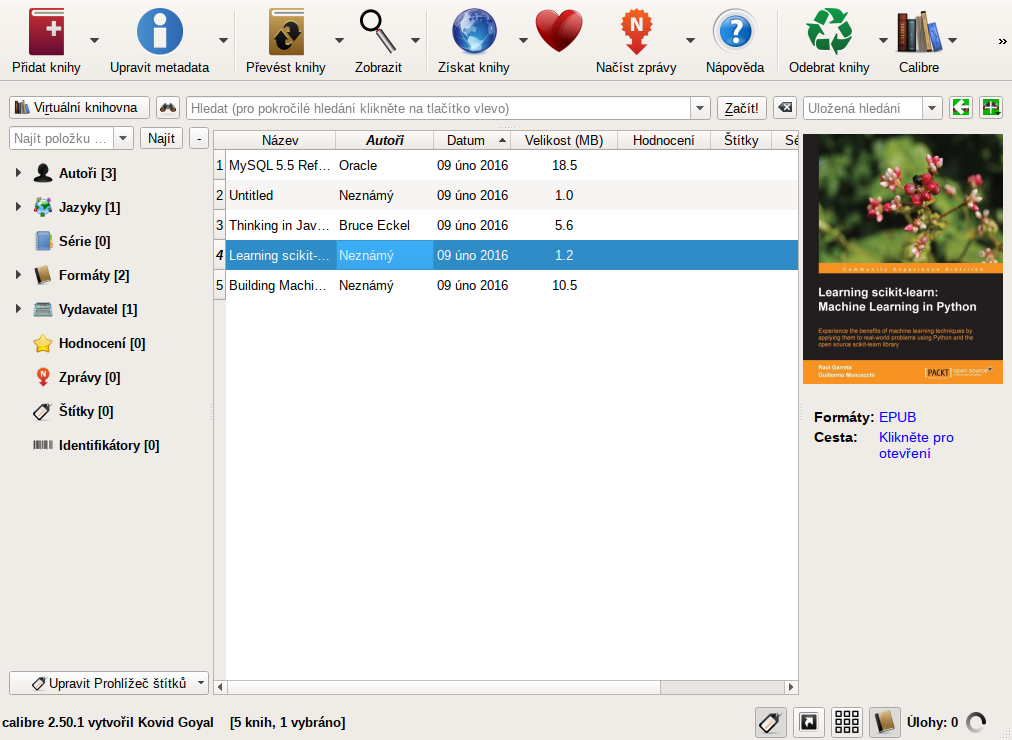Open the EPUB format link
Screen dimensions: 1012x740
(x=897, y=417)
